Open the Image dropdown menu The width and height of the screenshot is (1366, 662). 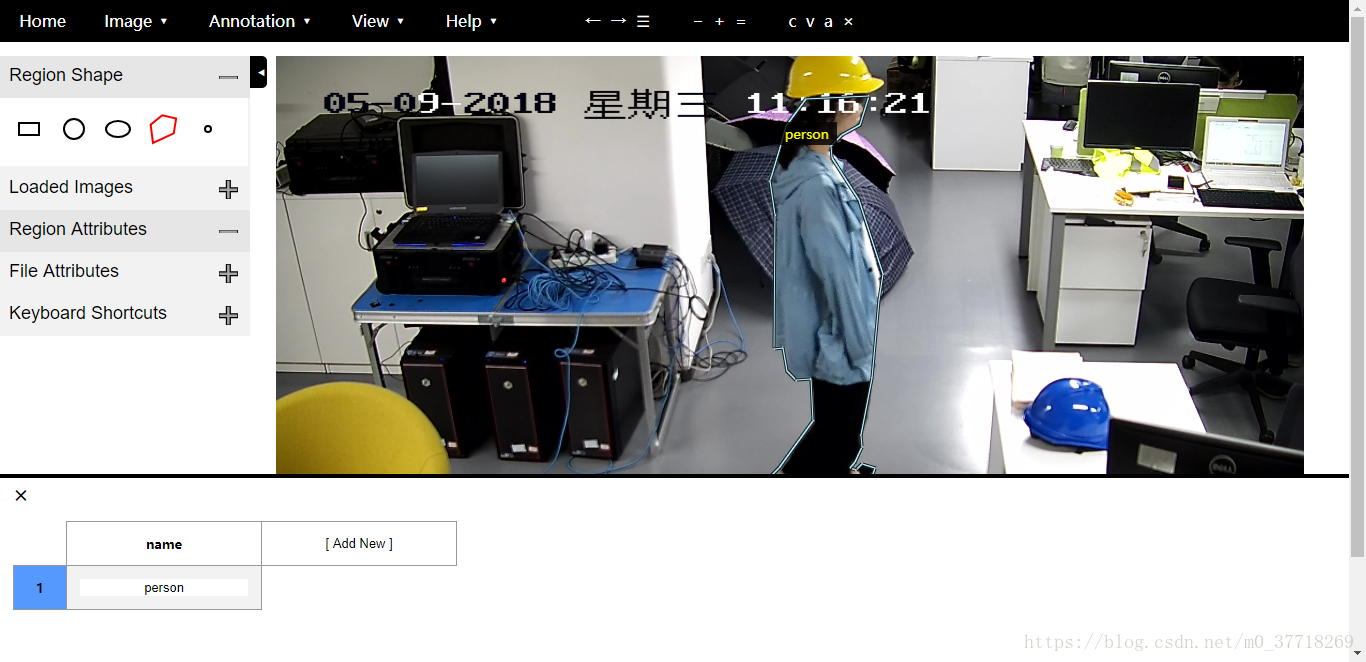click(x=136, y=21)
